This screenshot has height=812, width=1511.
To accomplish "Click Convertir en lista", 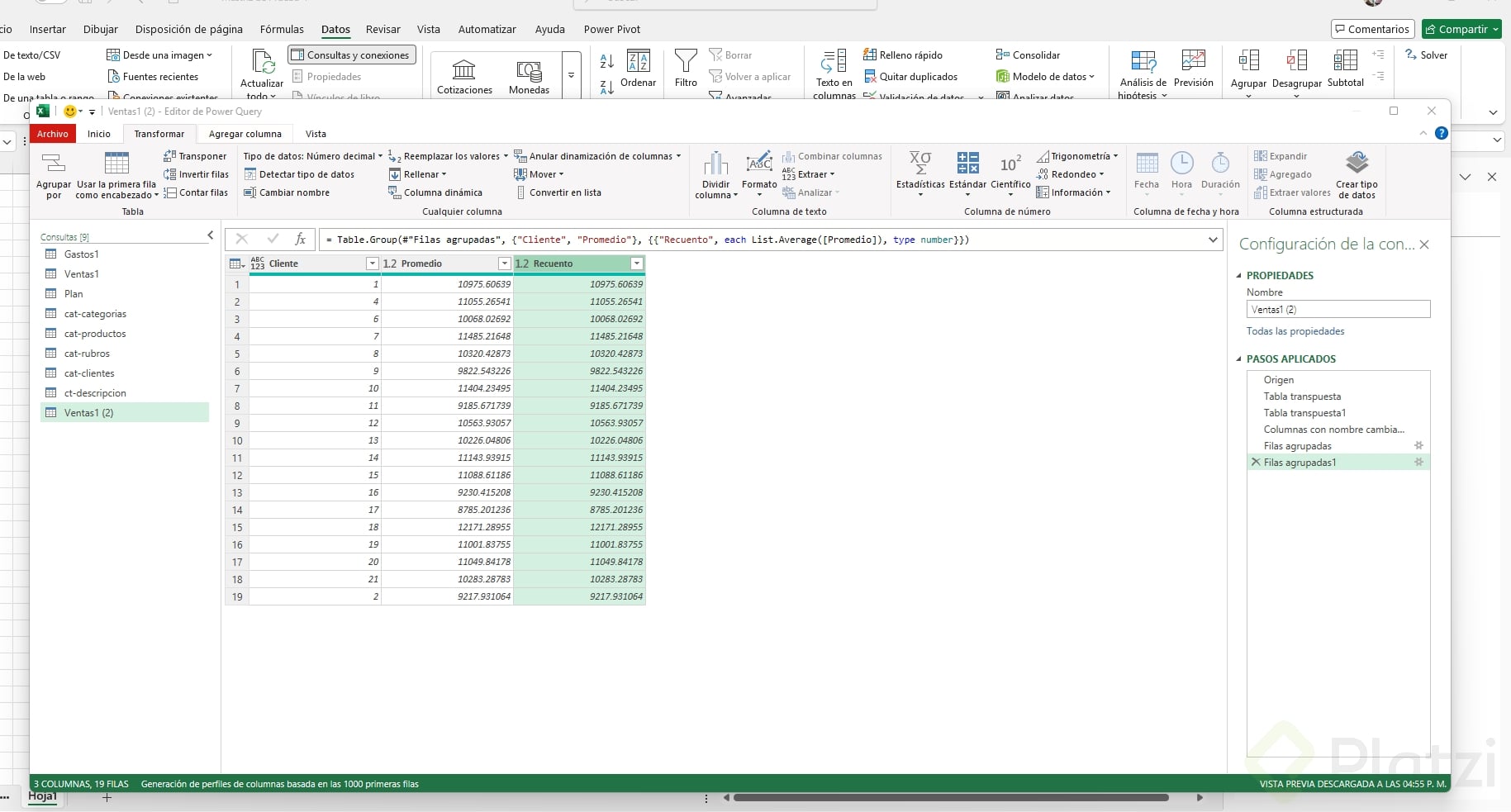I will [x=558, y=192].
